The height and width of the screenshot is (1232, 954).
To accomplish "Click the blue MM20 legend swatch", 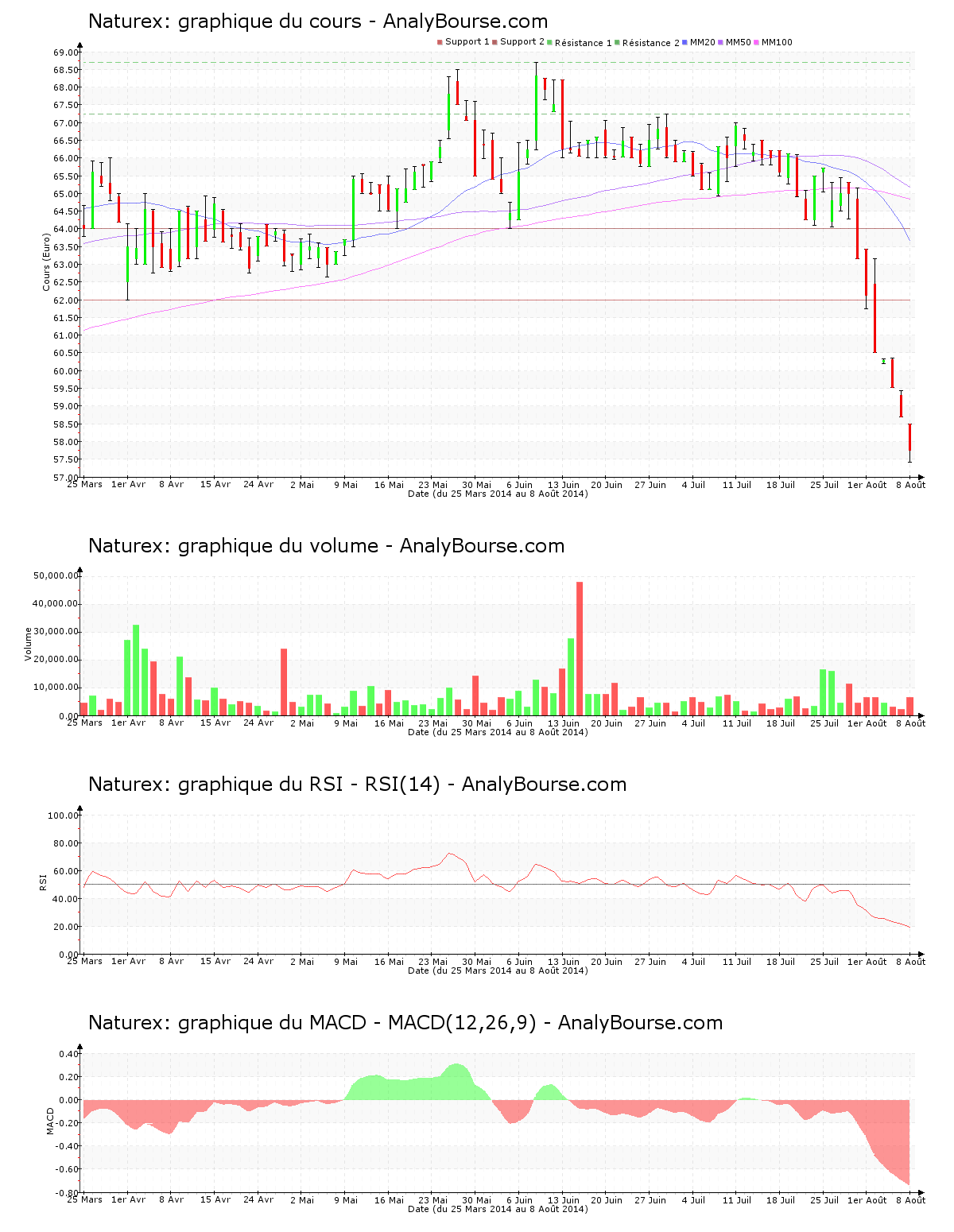I will tap(684, 42).
